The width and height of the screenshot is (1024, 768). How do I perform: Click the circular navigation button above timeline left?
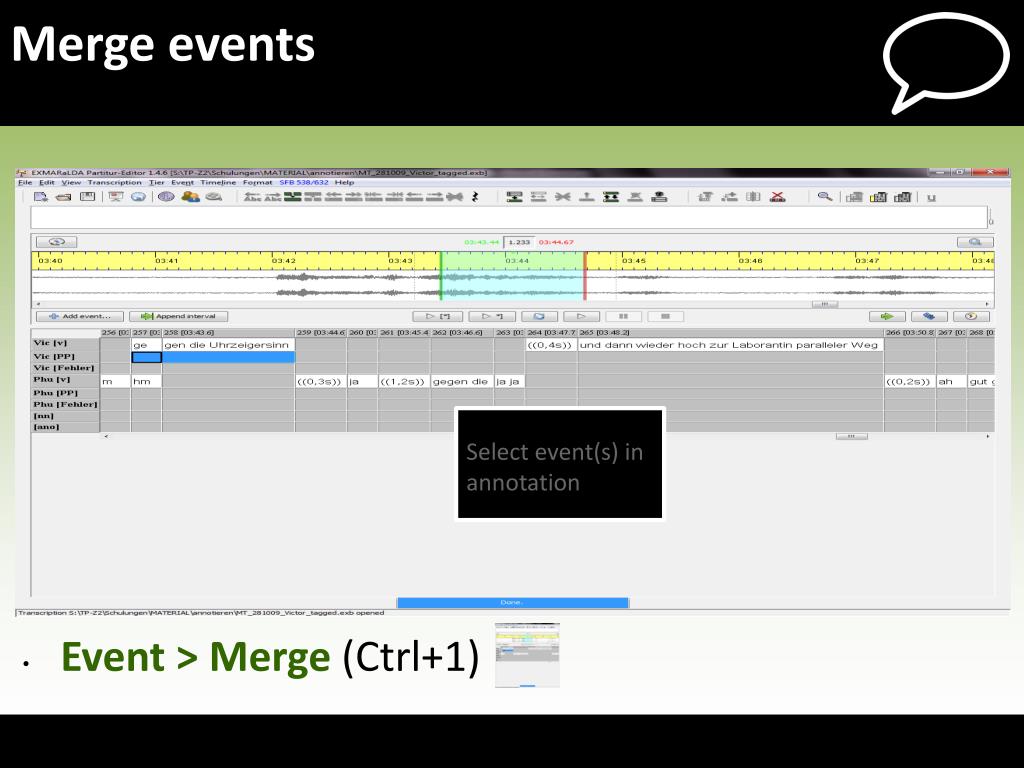point(56,242)
